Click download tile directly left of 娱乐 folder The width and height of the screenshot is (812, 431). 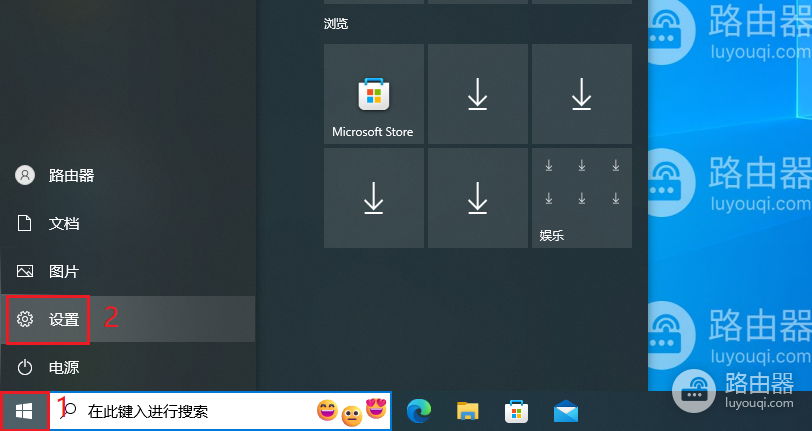477,198
